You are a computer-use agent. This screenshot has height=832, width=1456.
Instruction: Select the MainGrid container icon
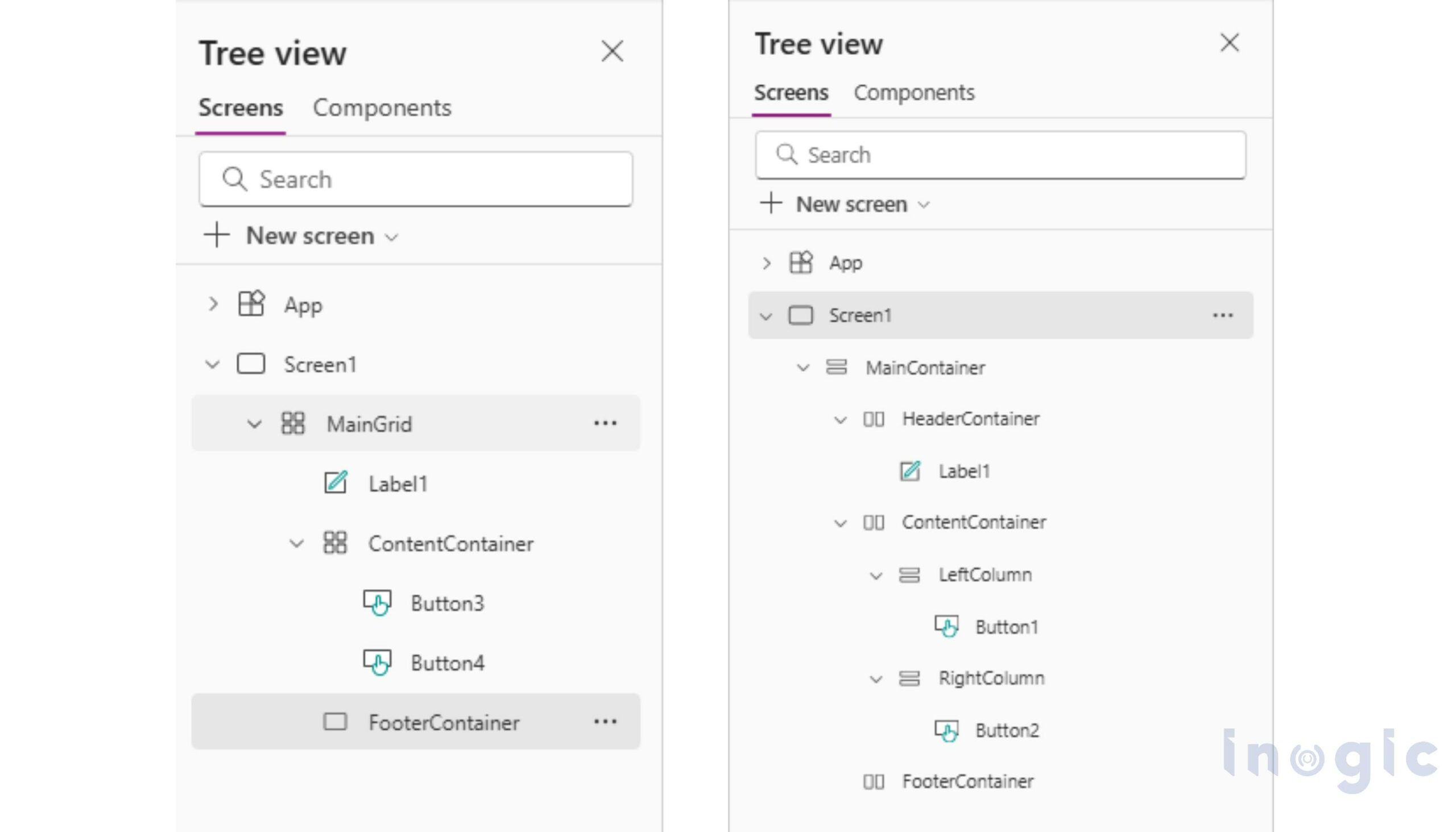295,424
